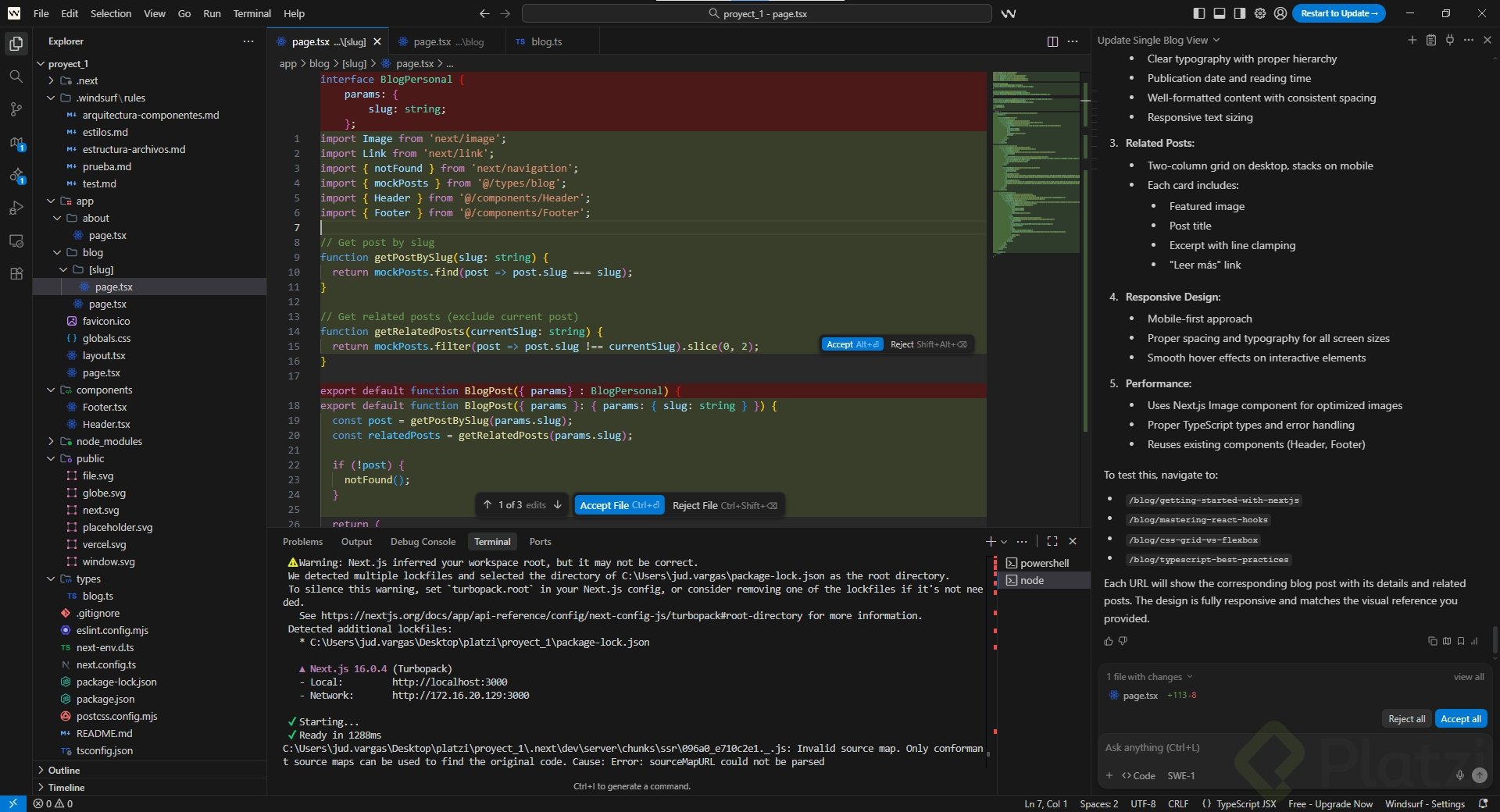Switch to the Debug Console tab
The height and width of the screenshot is (812, 1500).
click(423, 541)
